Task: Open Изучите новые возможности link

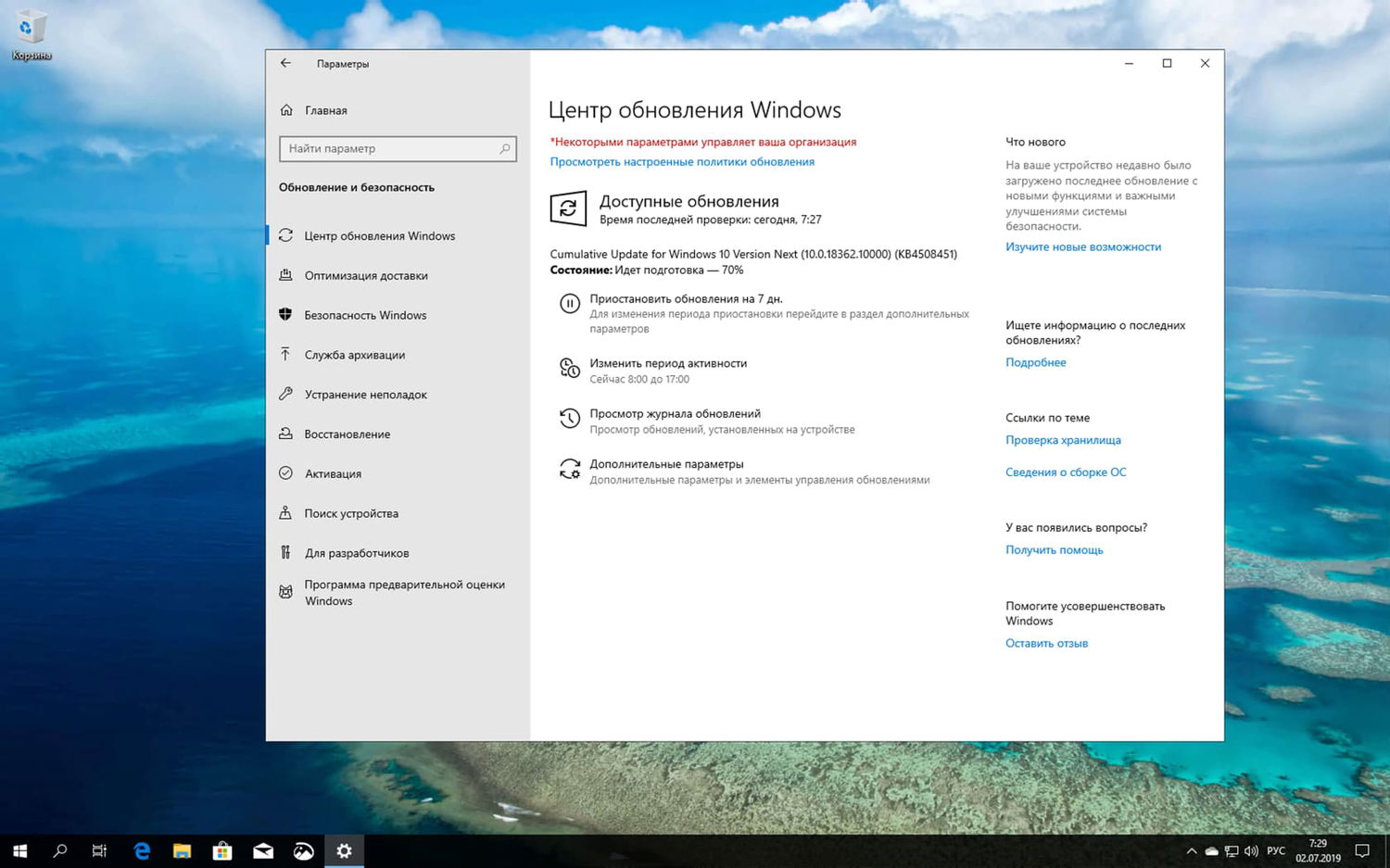Action: click(1082, 246)
